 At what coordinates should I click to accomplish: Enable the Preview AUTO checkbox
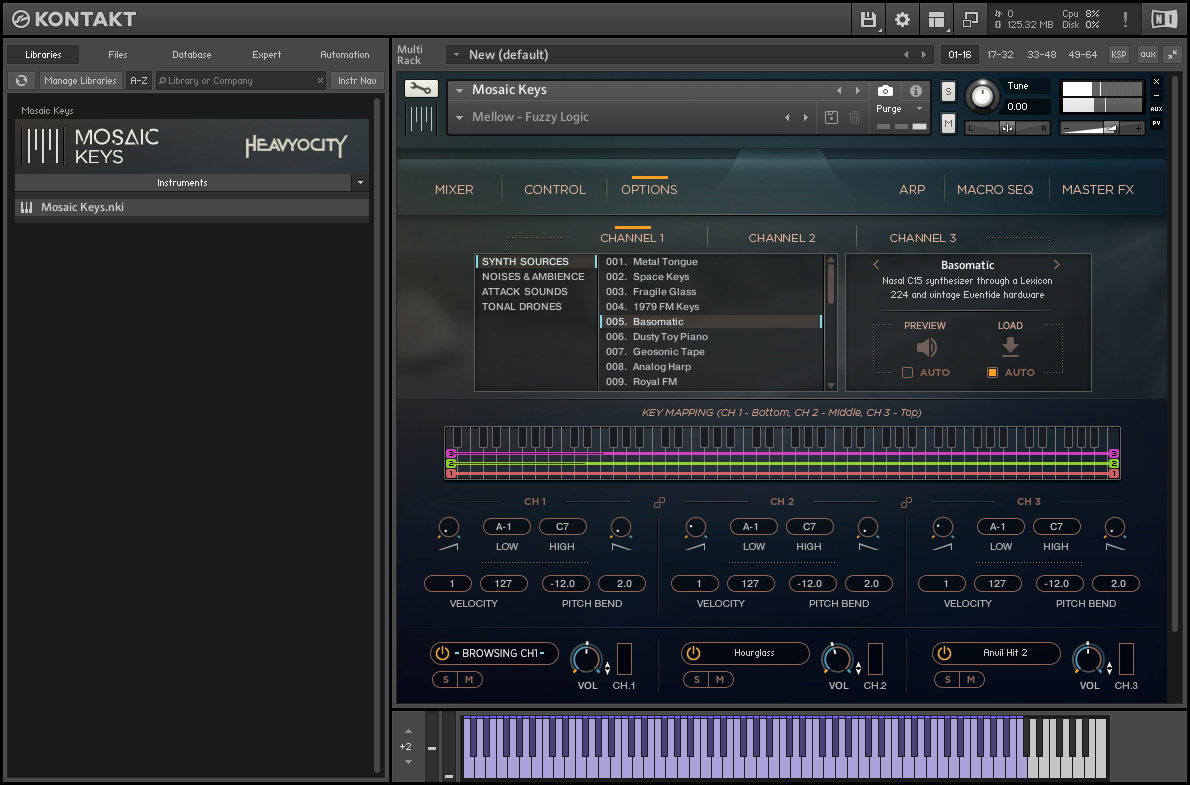(907, 373)
